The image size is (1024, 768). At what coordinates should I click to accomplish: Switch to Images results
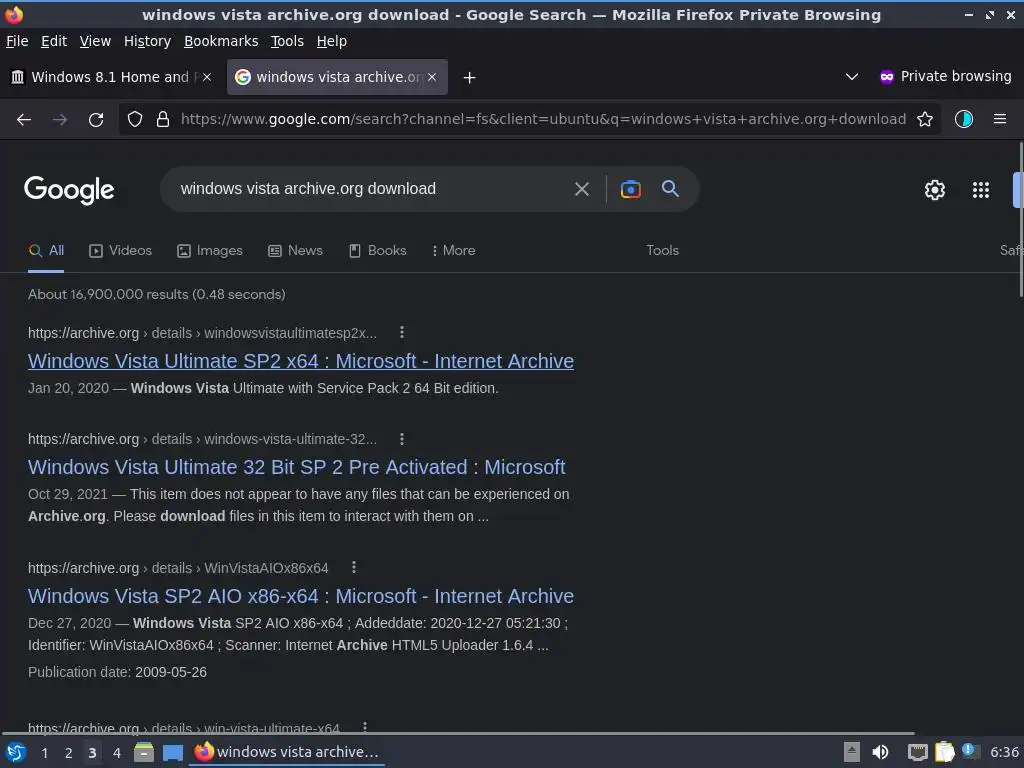(210, 251)
